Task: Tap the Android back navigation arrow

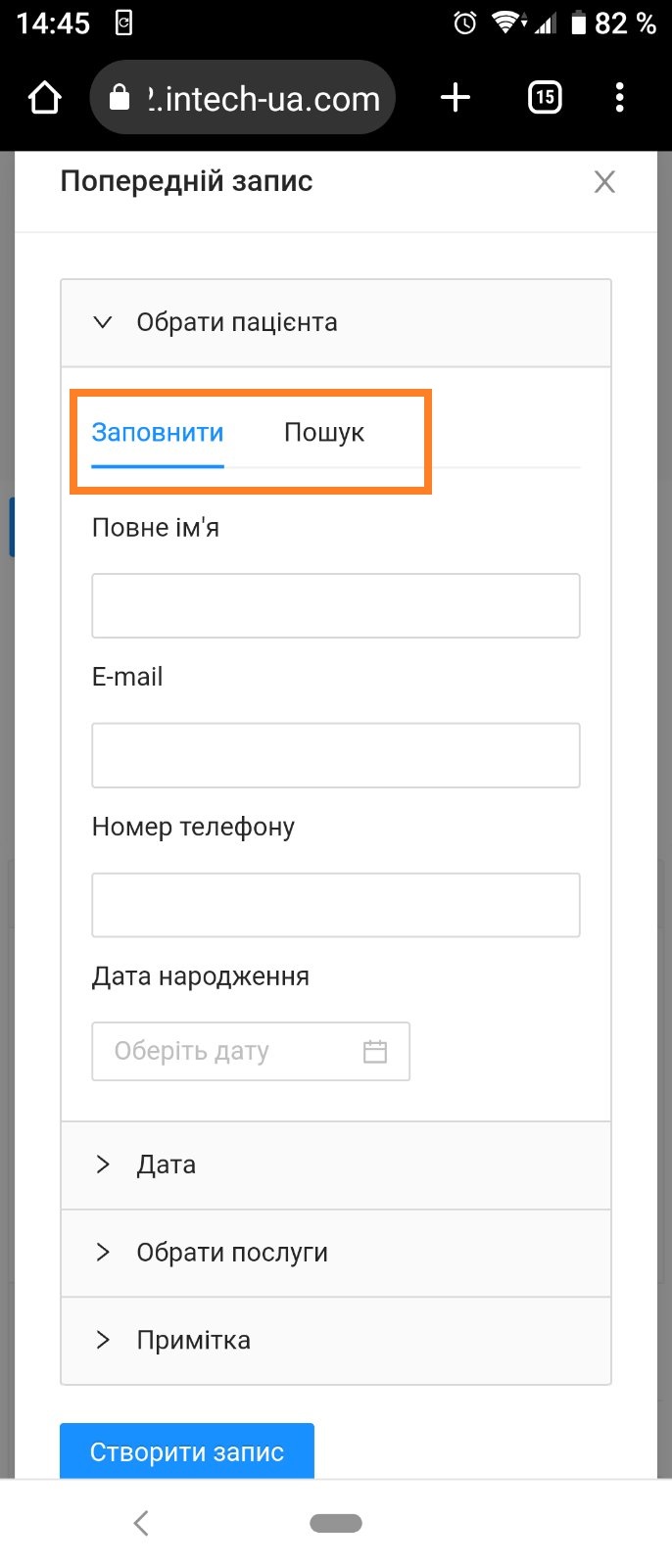Action: pyautogui.click(x=141, y=1522)
